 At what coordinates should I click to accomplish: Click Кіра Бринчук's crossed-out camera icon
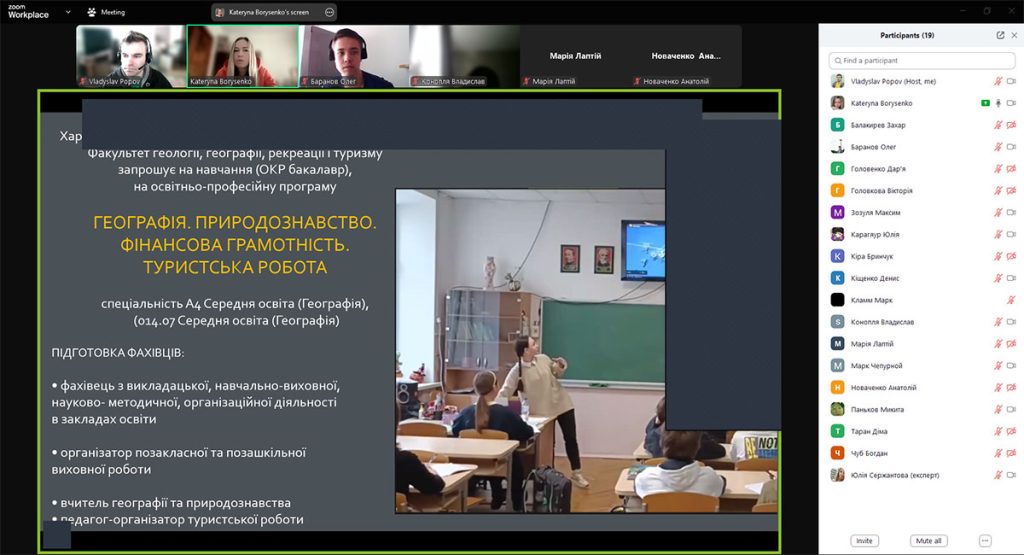pyautogui.click(x=1010, y=256)
